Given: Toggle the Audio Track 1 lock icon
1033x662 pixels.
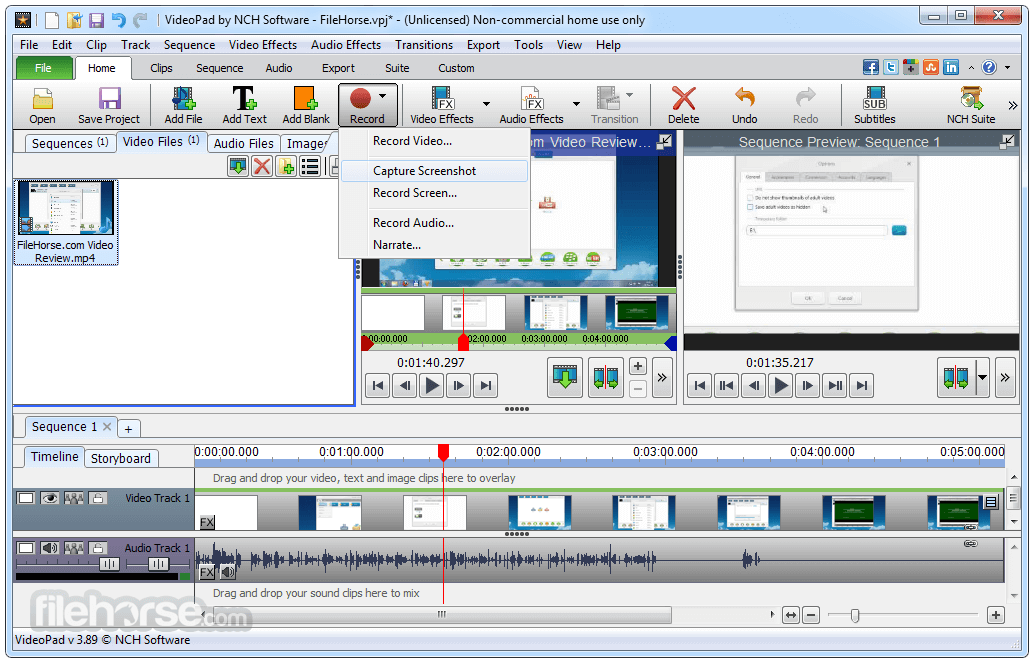Looking at the screenshot, I should click(x=98, y=548).
